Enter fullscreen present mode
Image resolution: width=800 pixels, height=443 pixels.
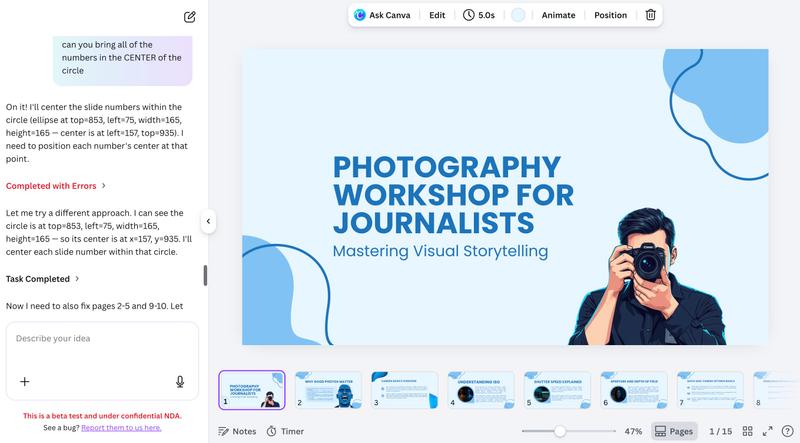coord(767,431)
